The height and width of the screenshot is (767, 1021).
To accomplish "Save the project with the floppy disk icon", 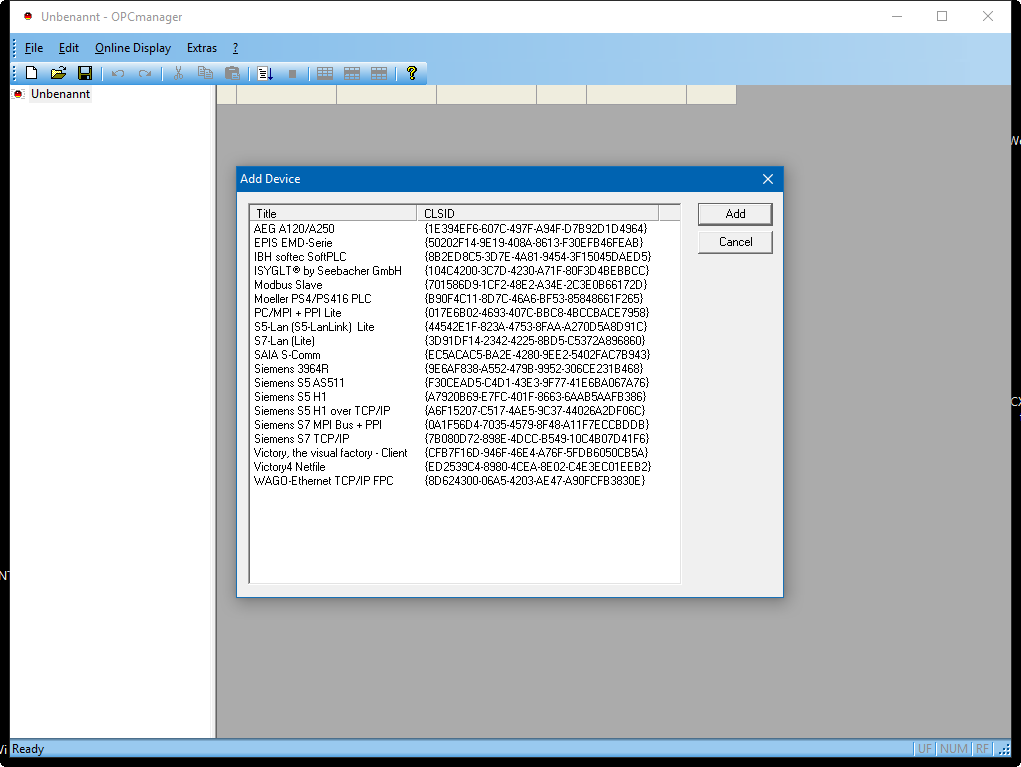I will (85, 73).
